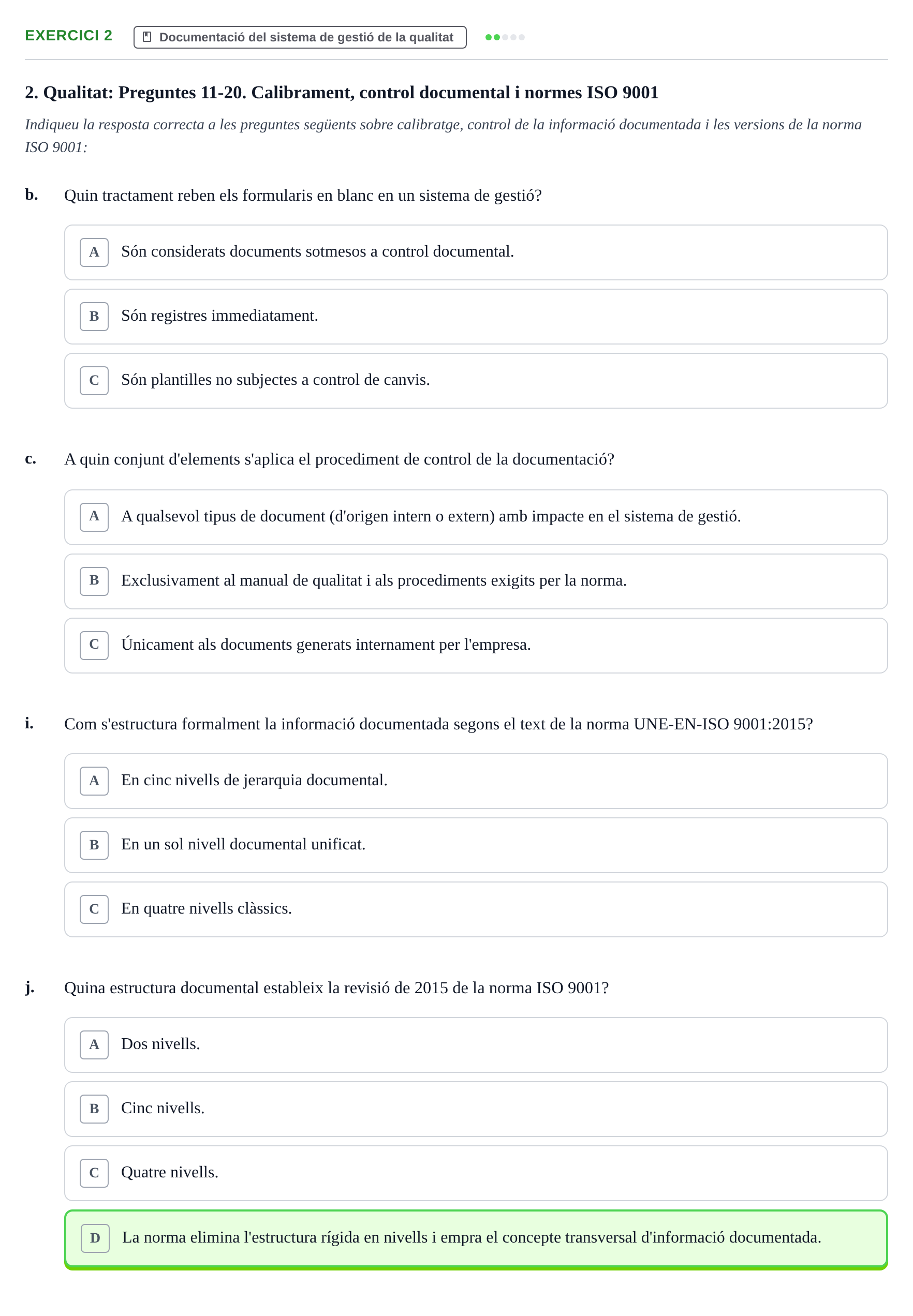Pick 'Únicament als documents generats internament' answer
The width and height of the screenshot is (913, 1316).
tap(475, 645)
